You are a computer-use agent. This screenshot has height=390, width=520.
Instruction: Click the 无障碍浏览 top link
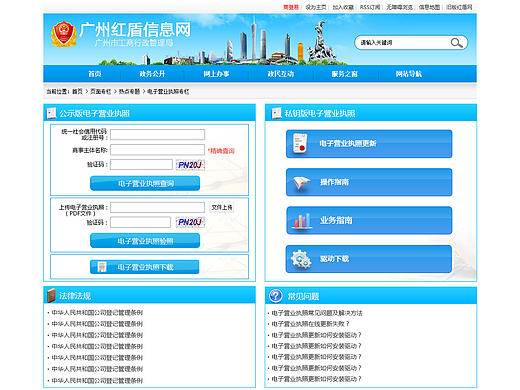(x=399, y=7)
